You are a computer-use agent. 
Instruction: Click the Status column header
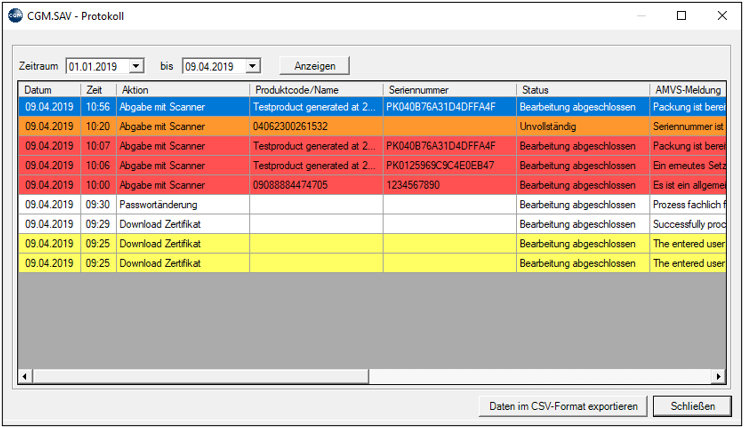coord(583,90)
